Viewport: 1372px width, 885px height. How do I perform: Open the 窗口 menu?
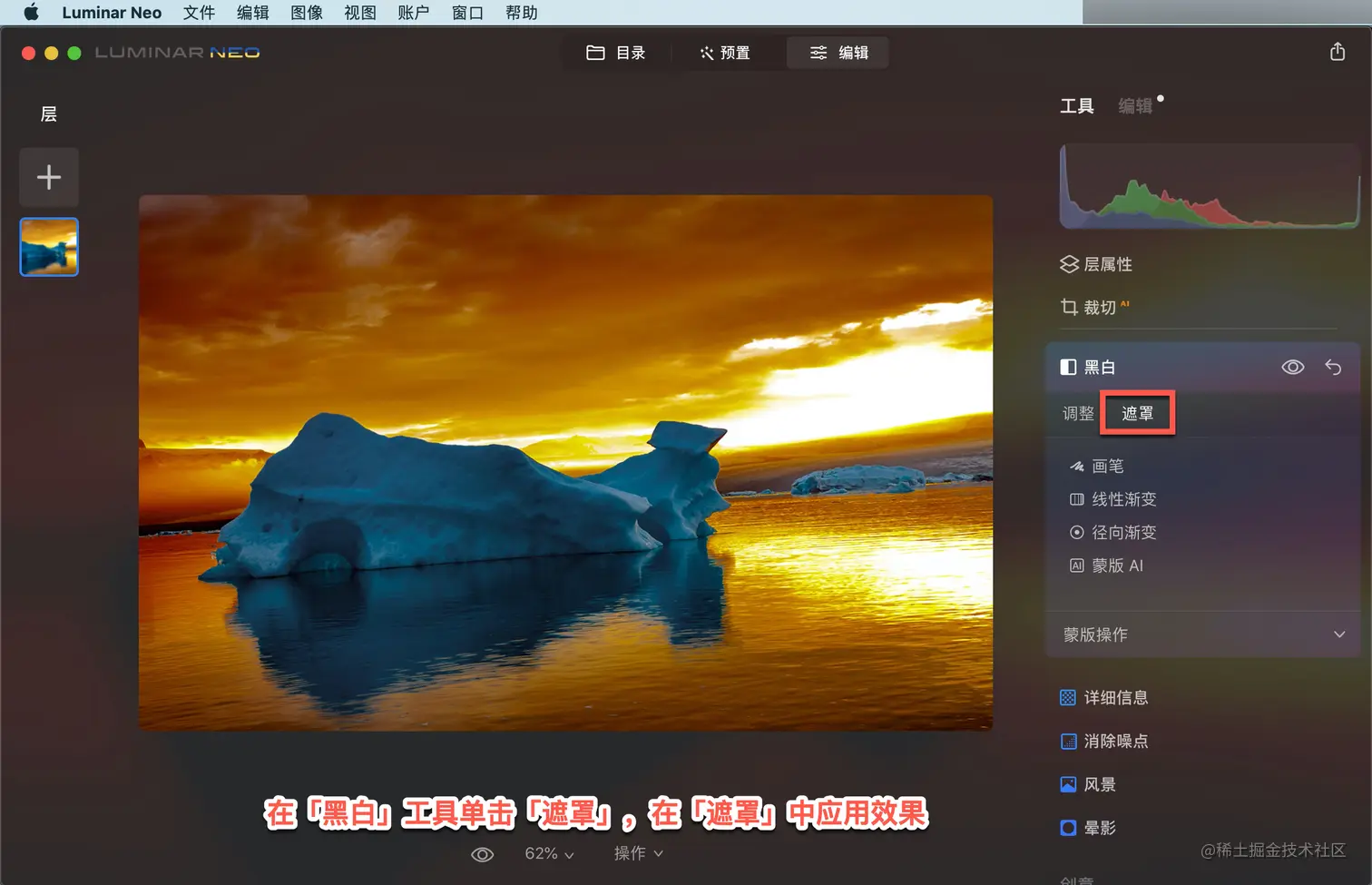point(467,13)
